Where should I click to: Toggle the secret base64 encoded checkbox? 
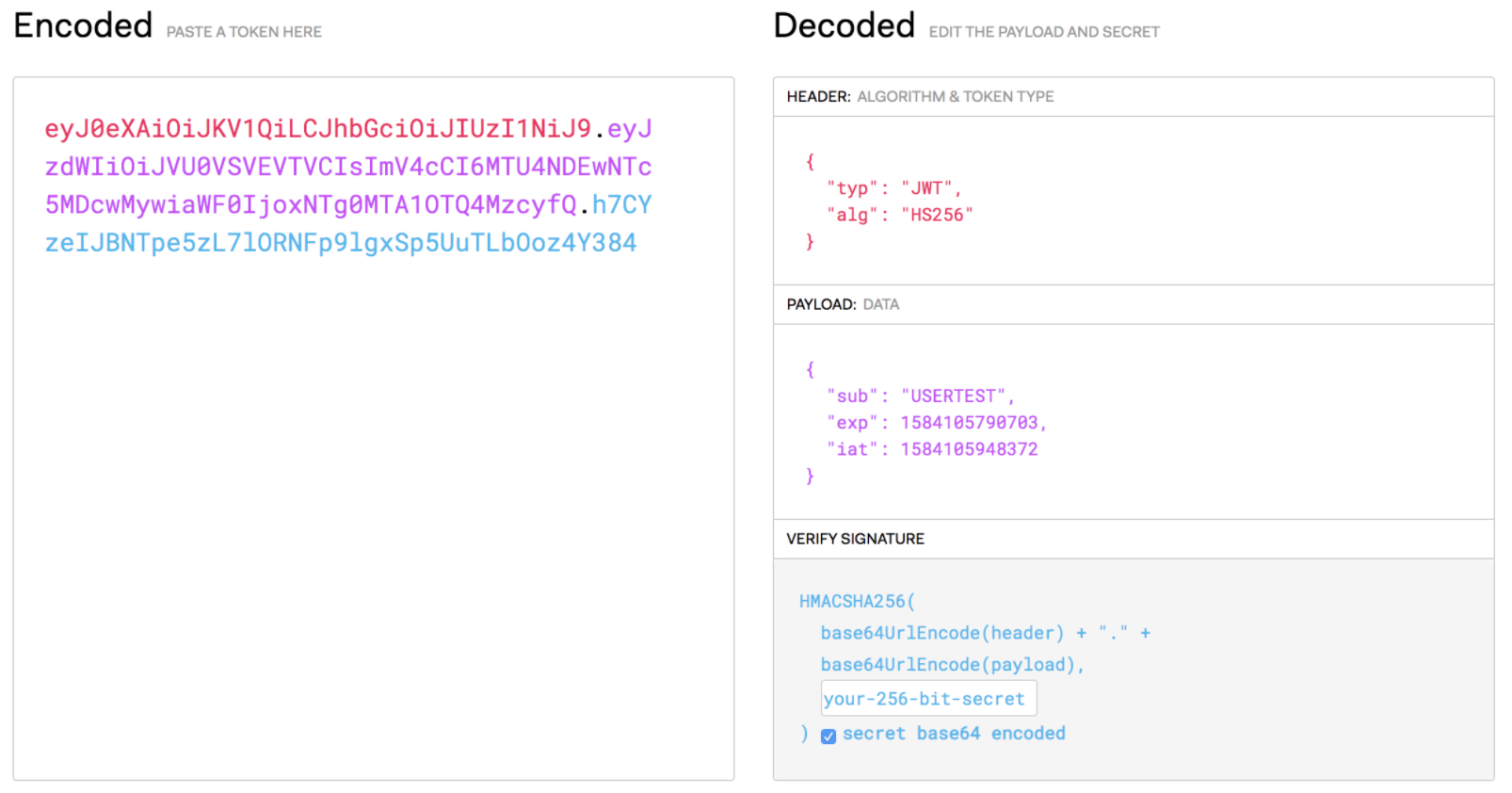[828, 736]
